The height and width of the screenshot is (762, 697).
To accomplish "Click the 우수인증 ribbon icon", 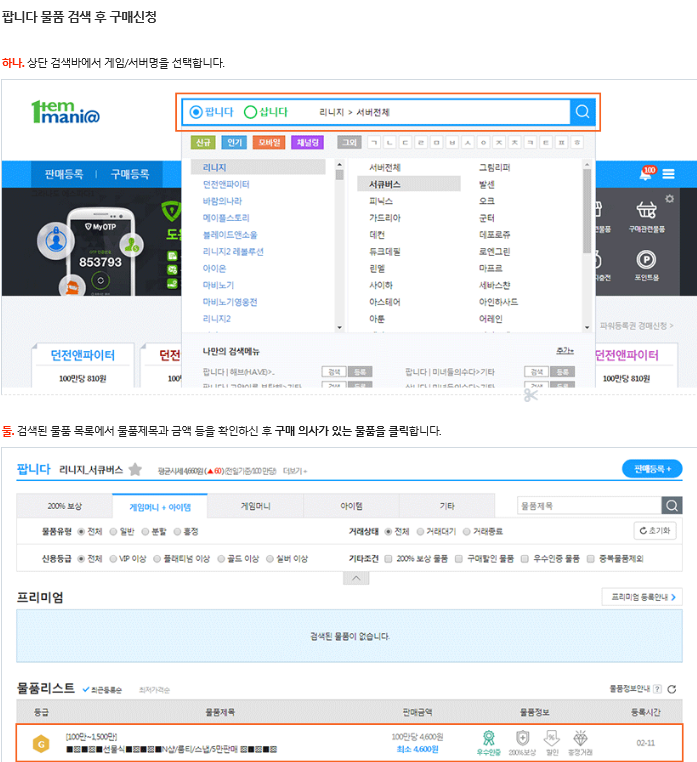I will tap(488, 743).
